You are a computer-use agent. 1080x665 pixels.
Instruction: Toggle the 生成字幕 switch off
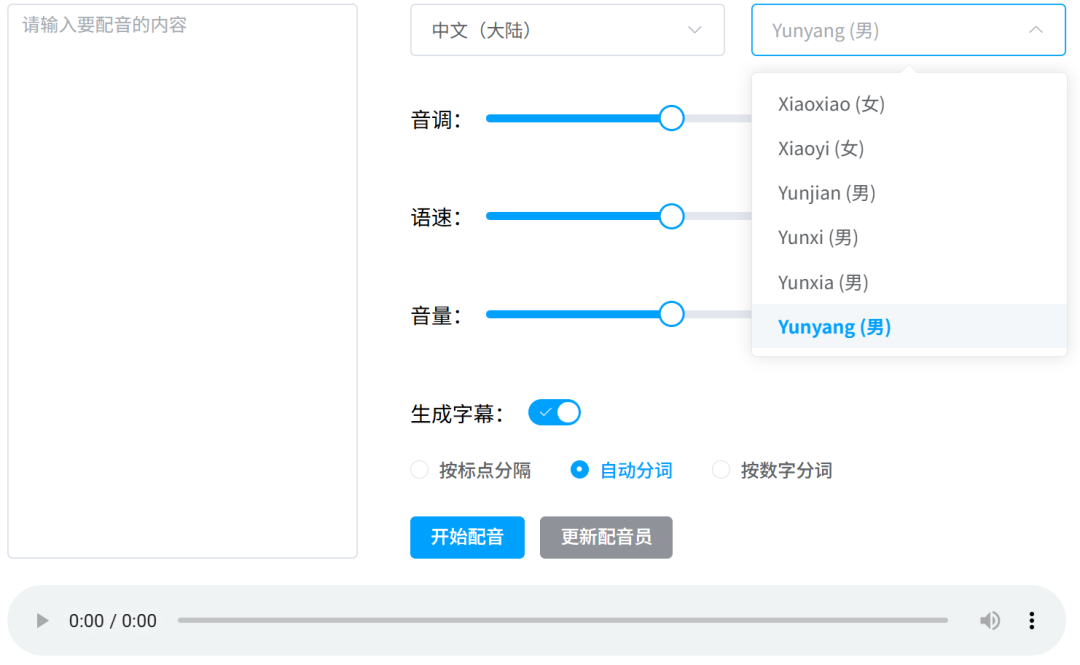554,413
